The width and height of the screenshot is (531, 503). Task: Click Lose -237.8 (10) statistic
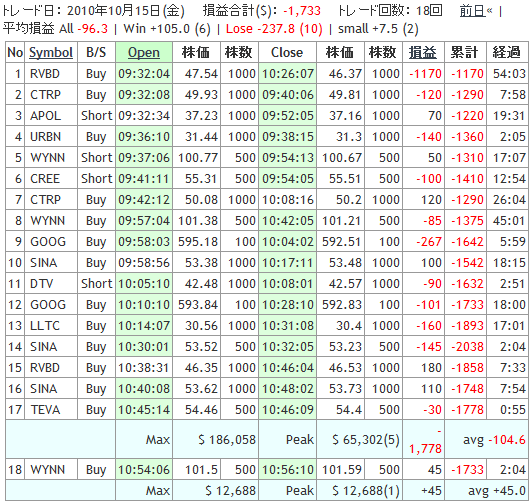click(x=274, y=29)
